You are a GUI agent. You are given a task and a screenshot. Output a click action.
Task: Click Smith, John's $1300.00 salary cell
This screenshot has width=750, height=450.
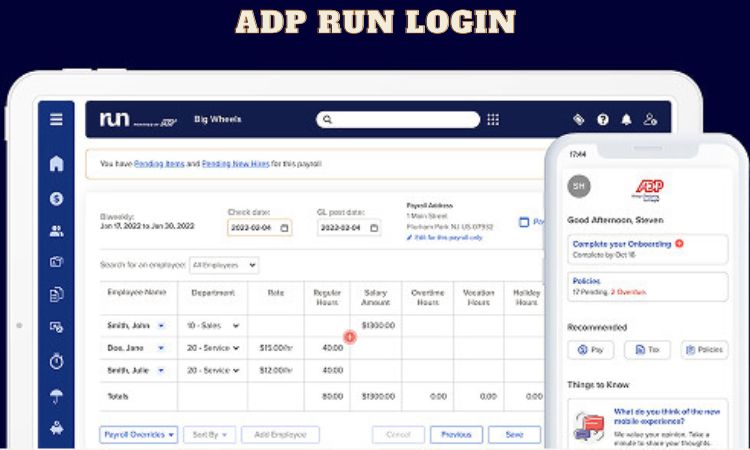[378, 326]
